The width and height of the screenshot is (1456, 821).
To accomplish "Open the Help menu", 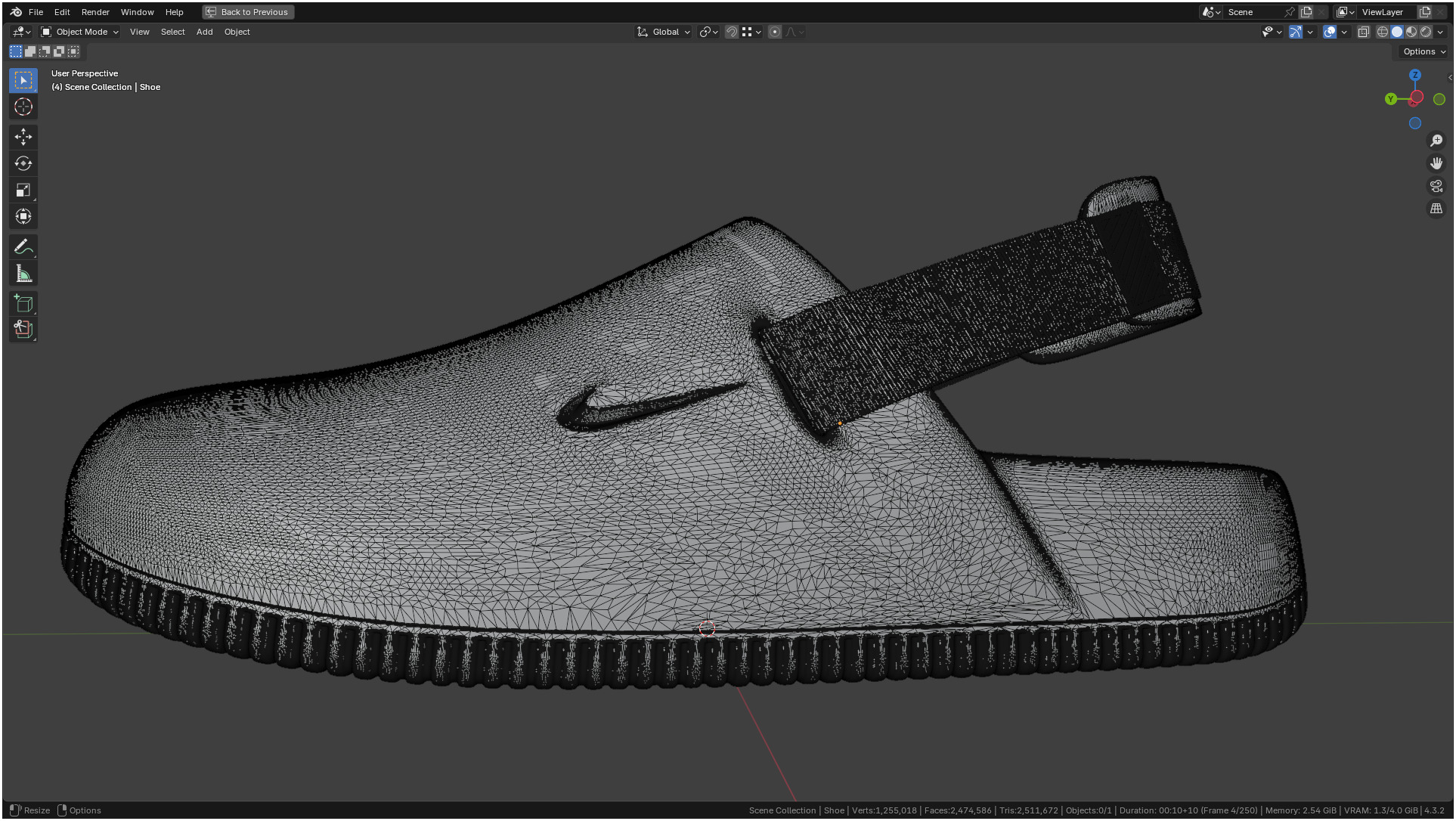I will click(174, 12).
